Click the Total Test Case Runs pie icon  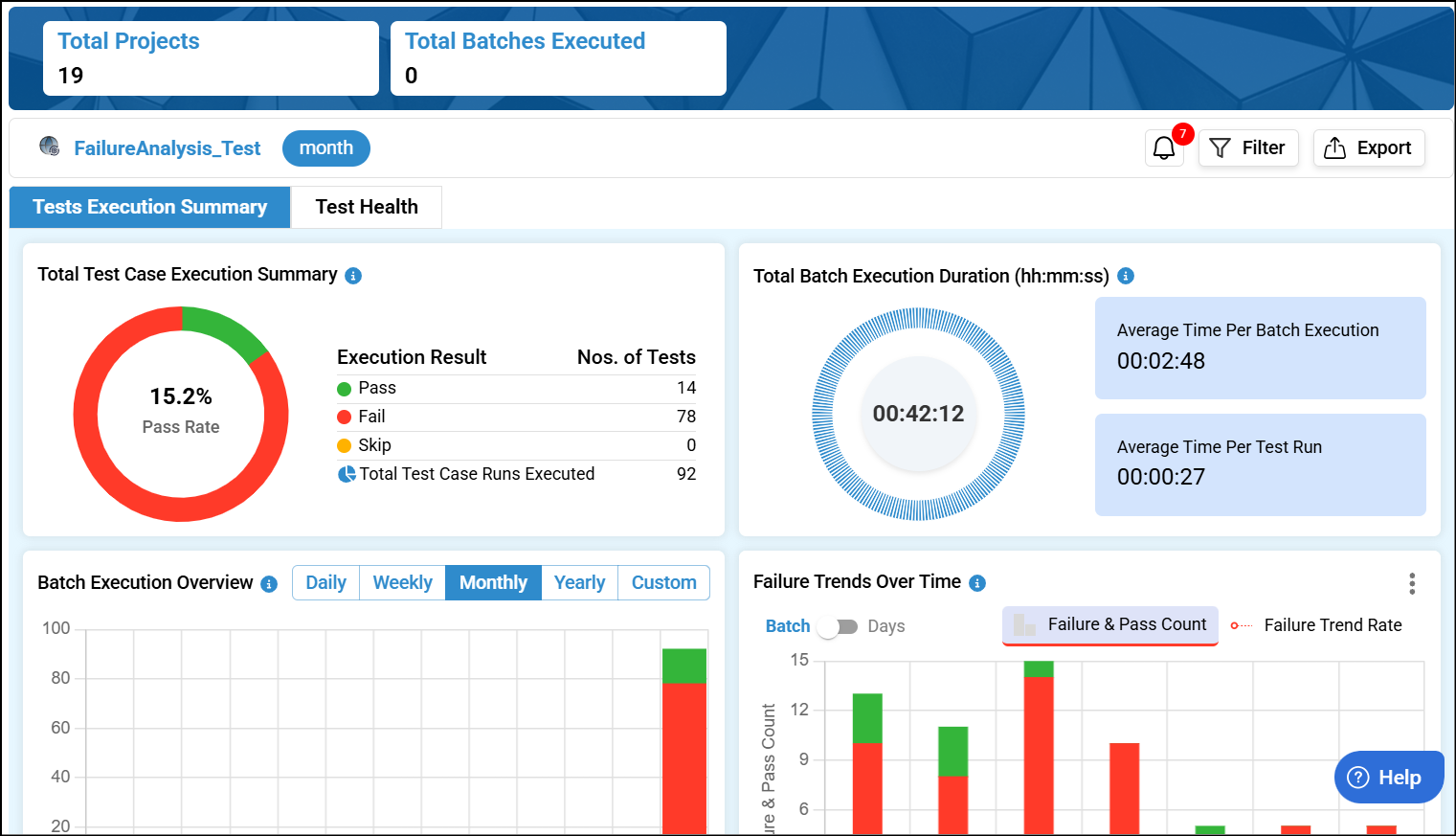pos(347,474)
